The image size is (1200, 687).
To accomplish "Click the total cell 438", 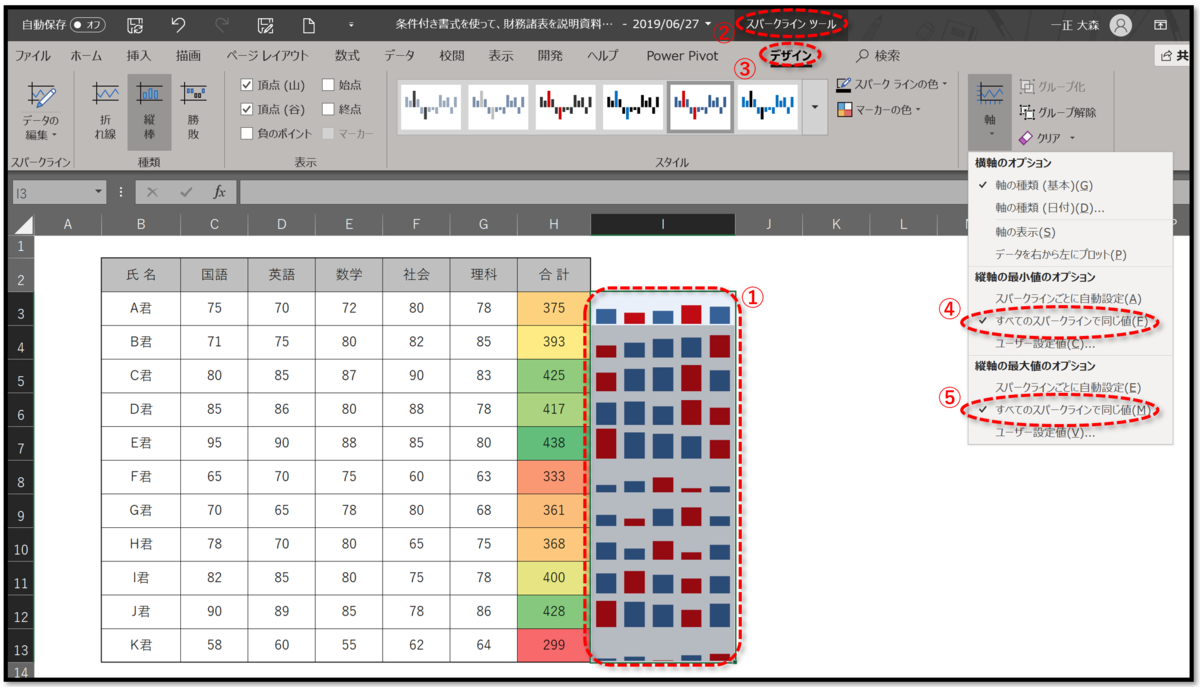I will point(554,443).
